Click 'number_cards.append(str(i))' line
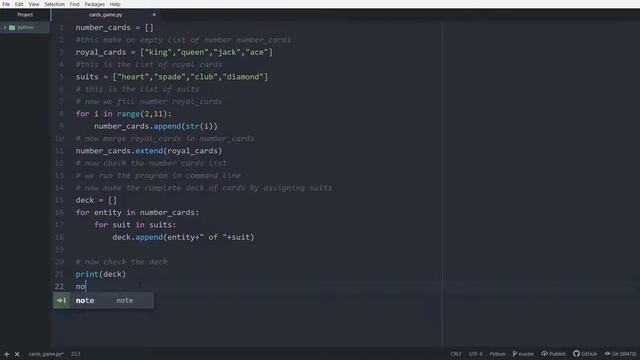 point(156,126)
